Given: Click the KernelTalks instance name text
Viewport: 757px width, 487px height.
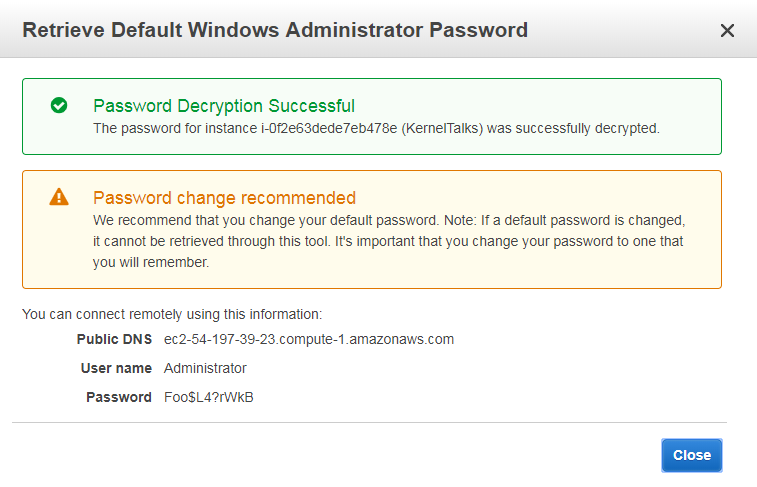Looking at the screenshot, I should [x=442, y=128].
